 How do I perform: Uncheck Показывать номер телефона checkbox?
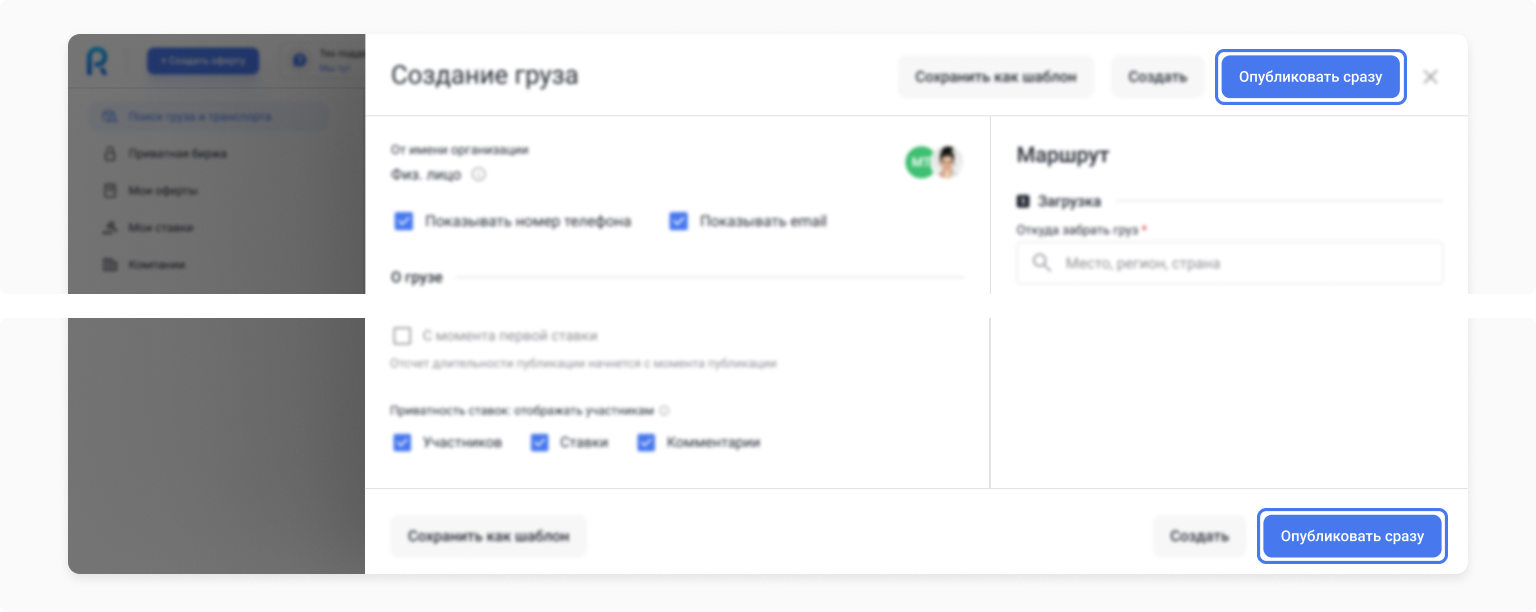(404, 222)
